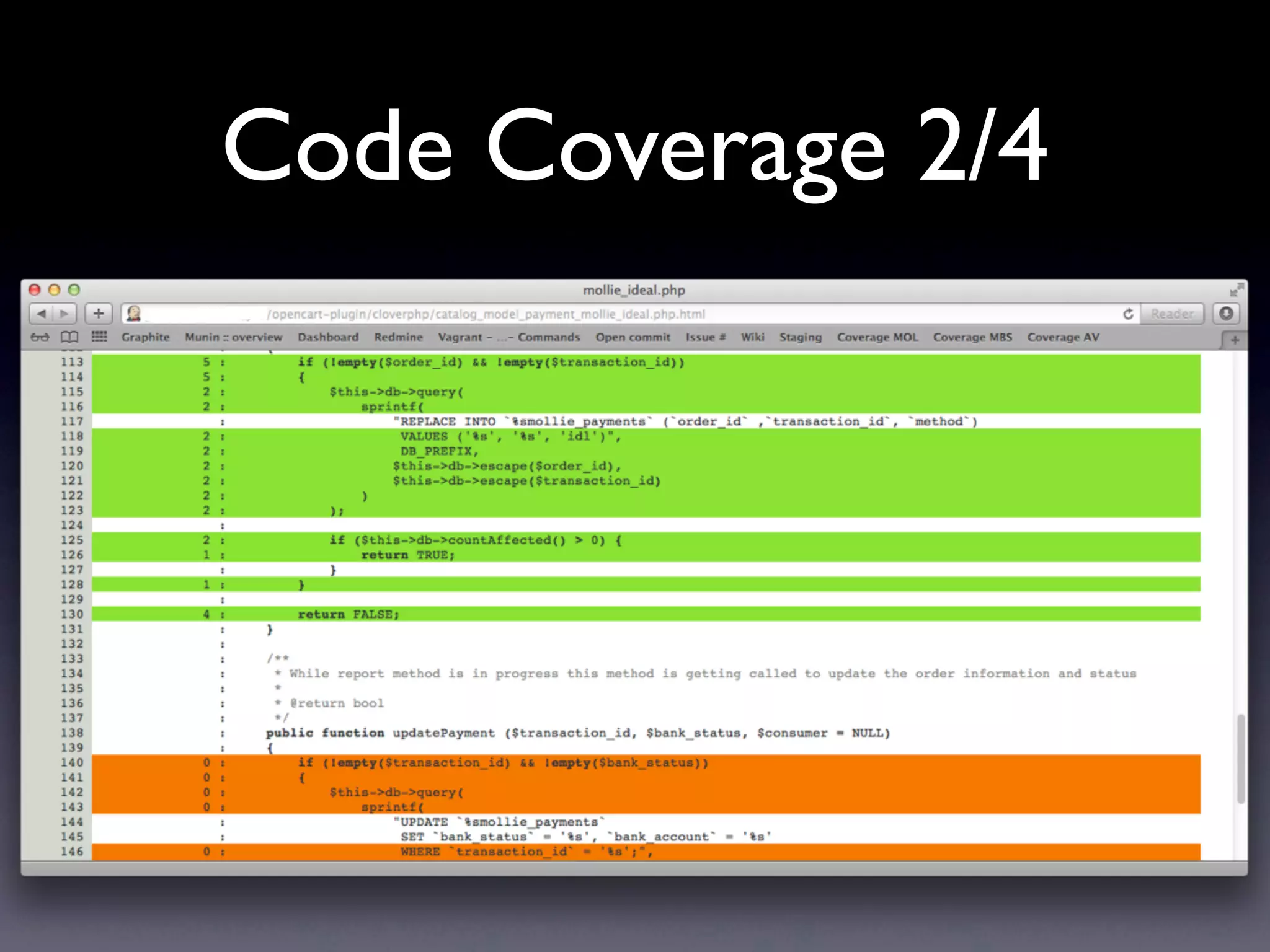The width and height of the screenshot is (1270, 952).
Task: Click 'return FALSE;' on line 130
Action: pyautogui.click(x=349, y=614)
